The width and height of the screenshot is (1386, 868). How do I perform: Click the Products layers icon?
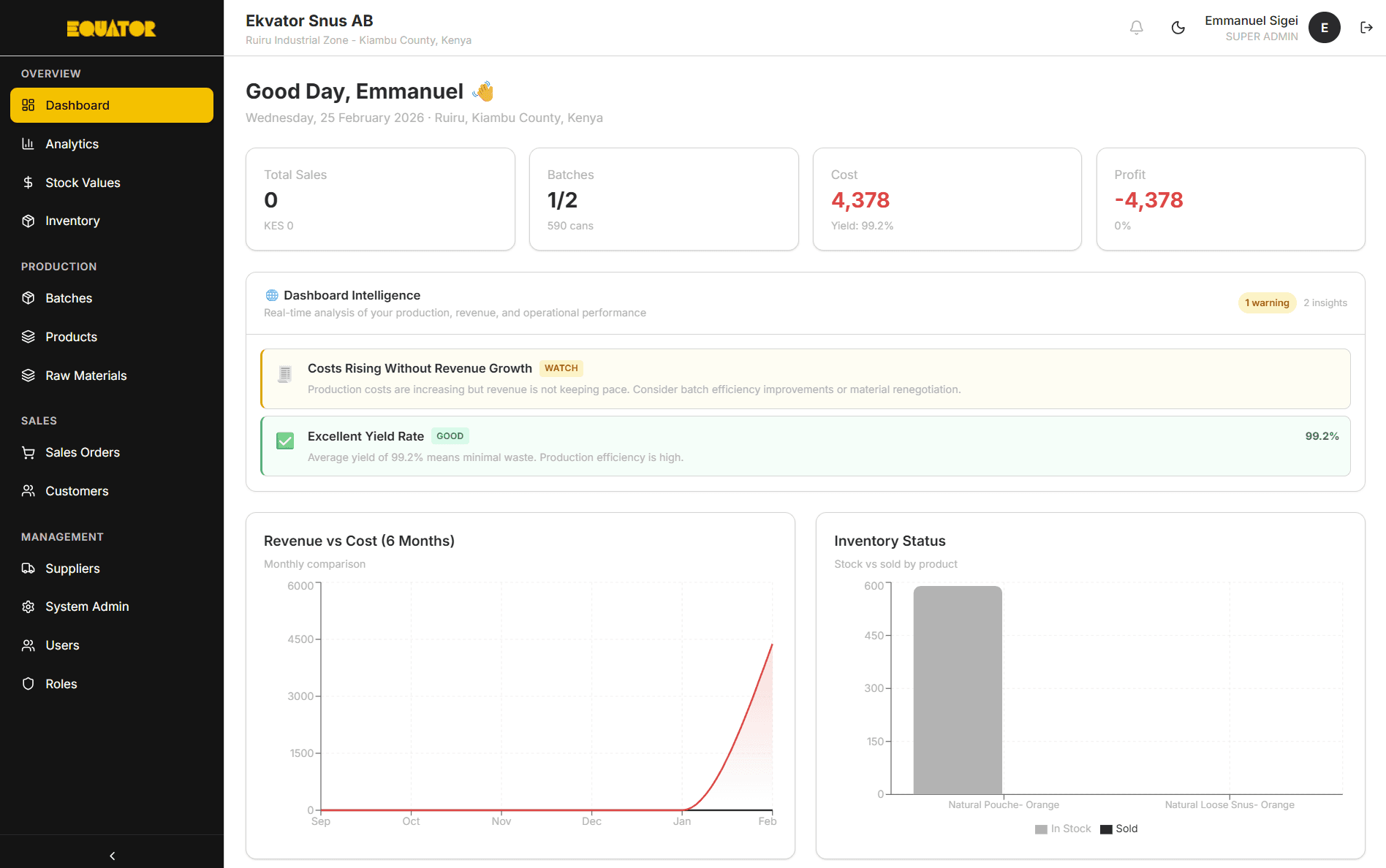[x=29, y=337]
